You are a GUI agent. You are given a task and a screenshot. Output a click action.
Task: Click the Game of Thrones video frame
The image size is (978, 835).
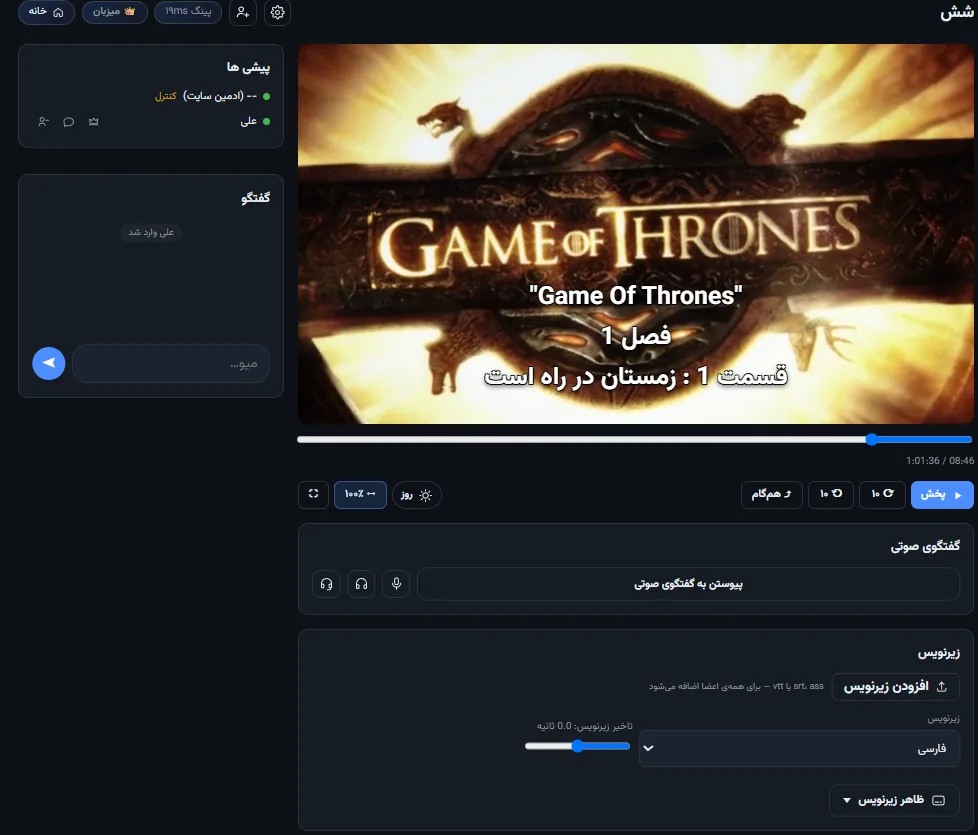636,234
